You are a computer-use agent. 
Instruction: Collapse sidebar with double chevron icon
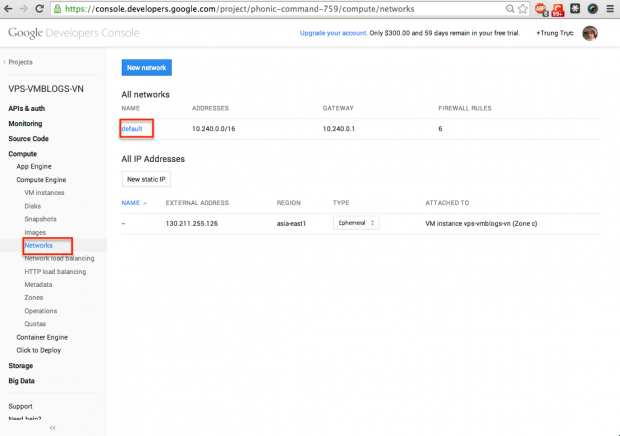click(52, 428)
